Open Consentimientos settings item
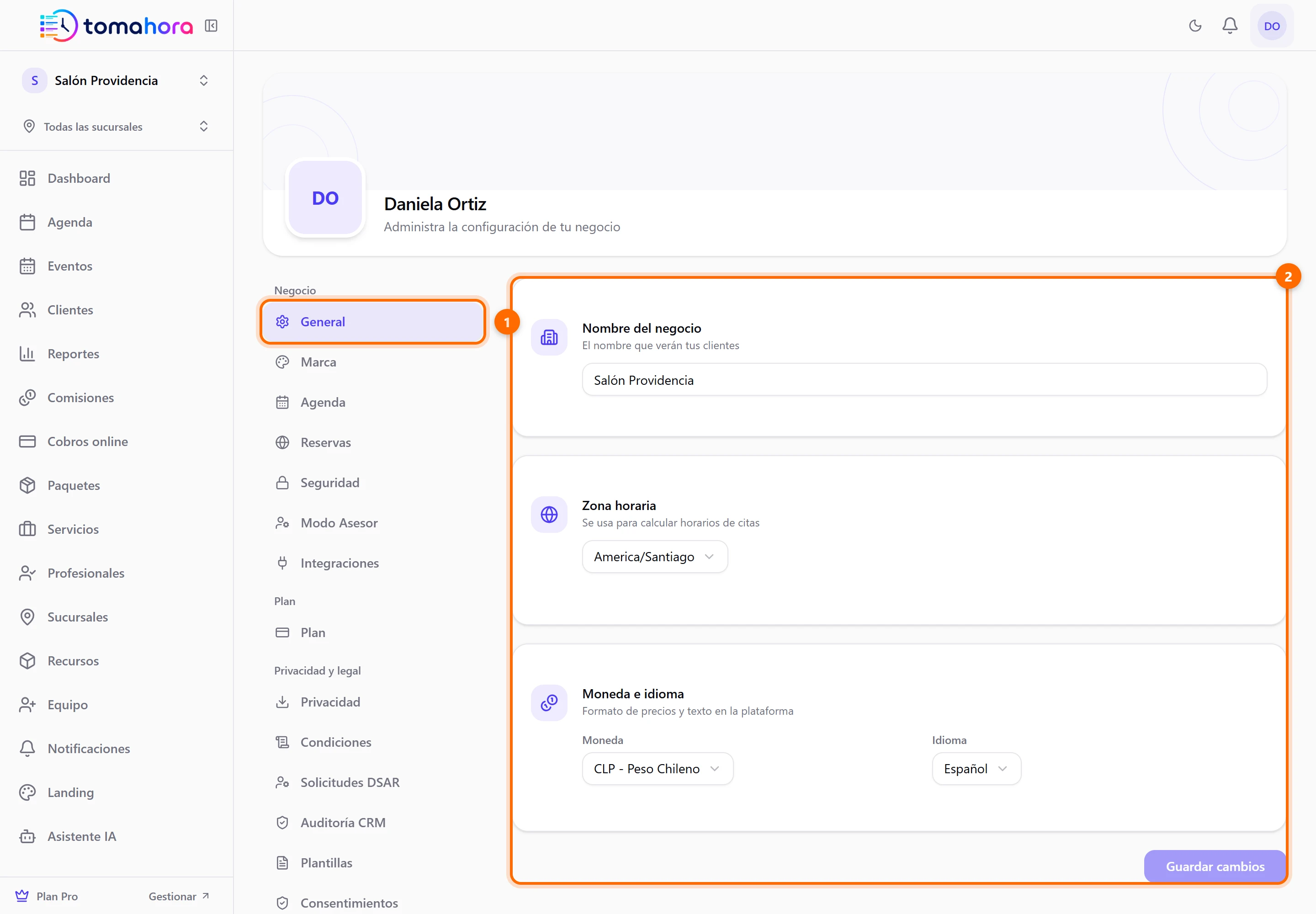Viewport: 1316px width, 914px height. pos(373,903)
